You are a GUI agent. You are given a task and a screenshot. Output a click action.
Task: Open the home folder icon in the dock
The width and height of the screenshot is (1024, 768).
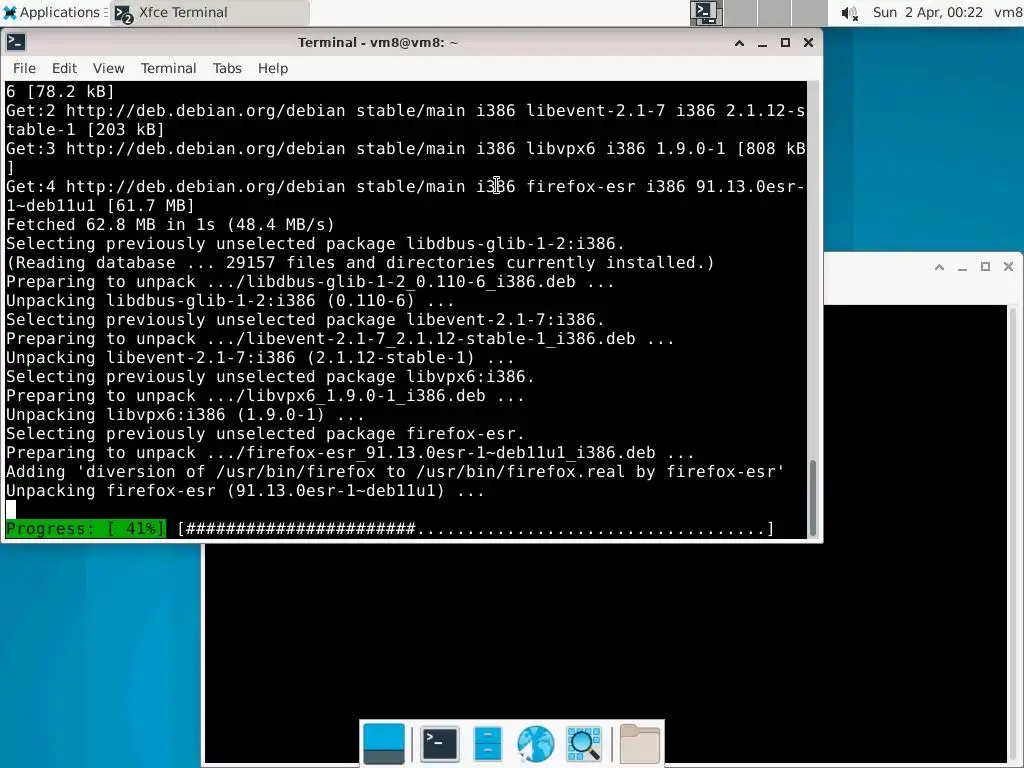[x=639, y=744]
